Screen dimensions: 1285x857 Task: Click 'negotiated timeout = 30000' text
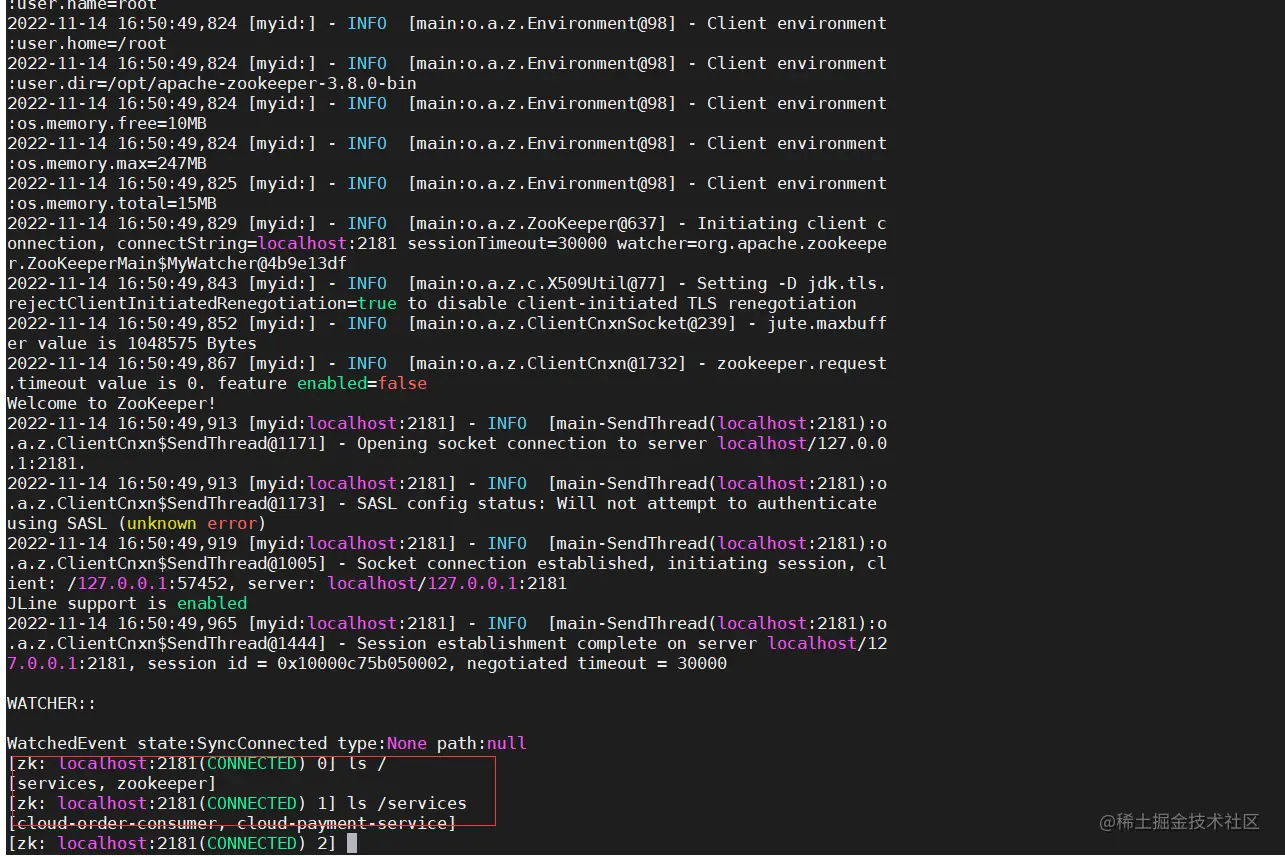(x=597, y=663)
